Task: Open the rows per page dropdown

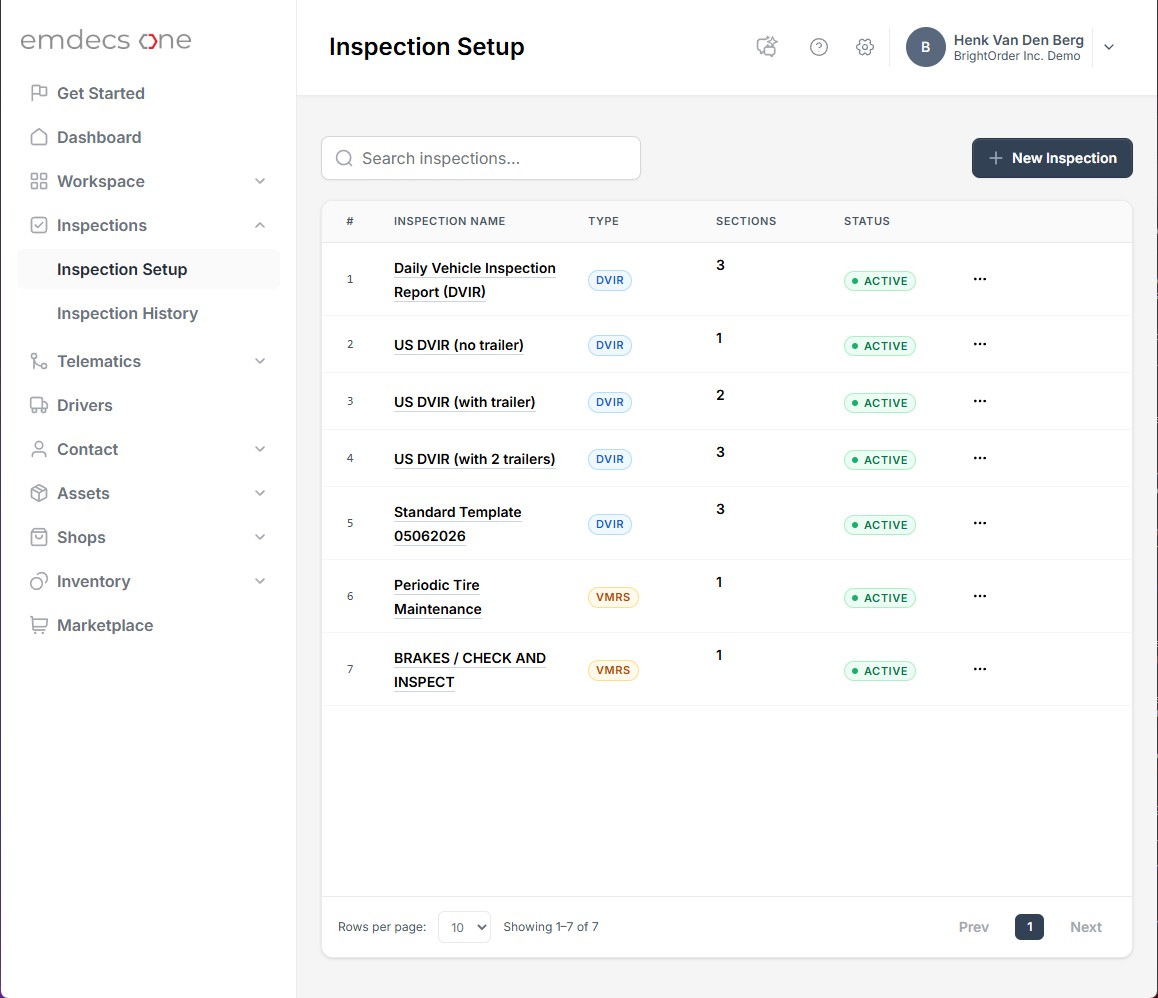Action: coord(465,927)
